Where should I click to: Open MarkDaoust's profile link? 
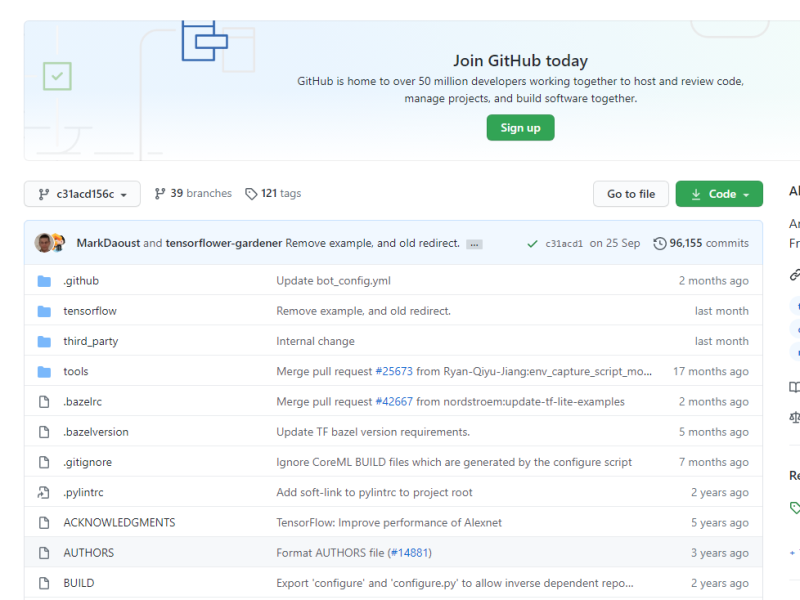pos(108,243)
